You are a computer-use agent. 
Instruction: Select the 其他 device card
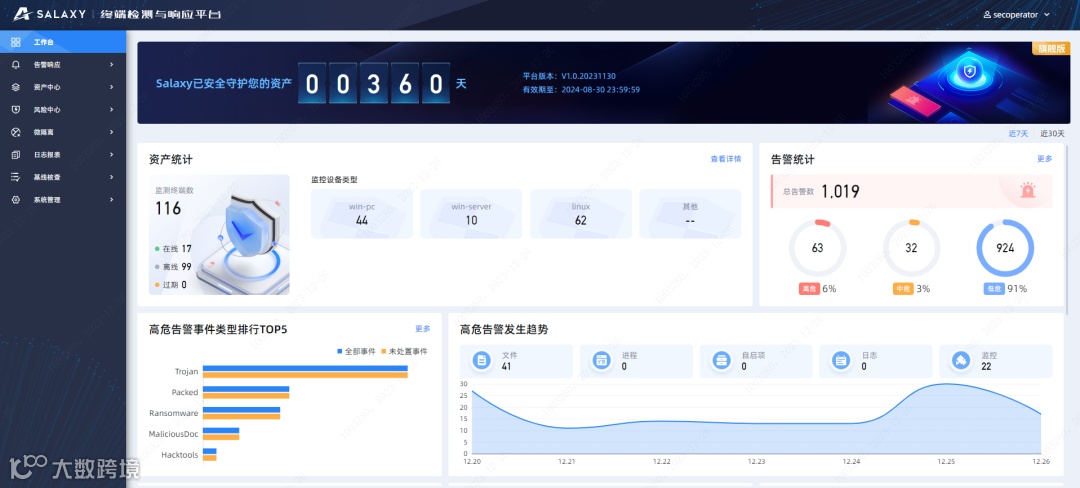point(690,213)
